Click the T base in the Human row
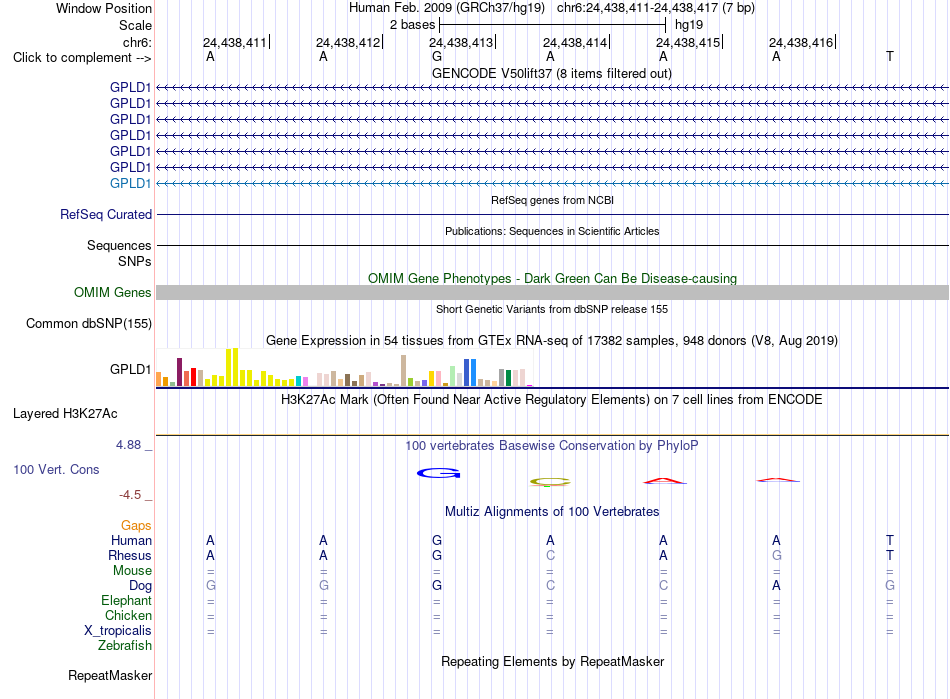Viewport: 950px width, 699px height. click(889, 540)
